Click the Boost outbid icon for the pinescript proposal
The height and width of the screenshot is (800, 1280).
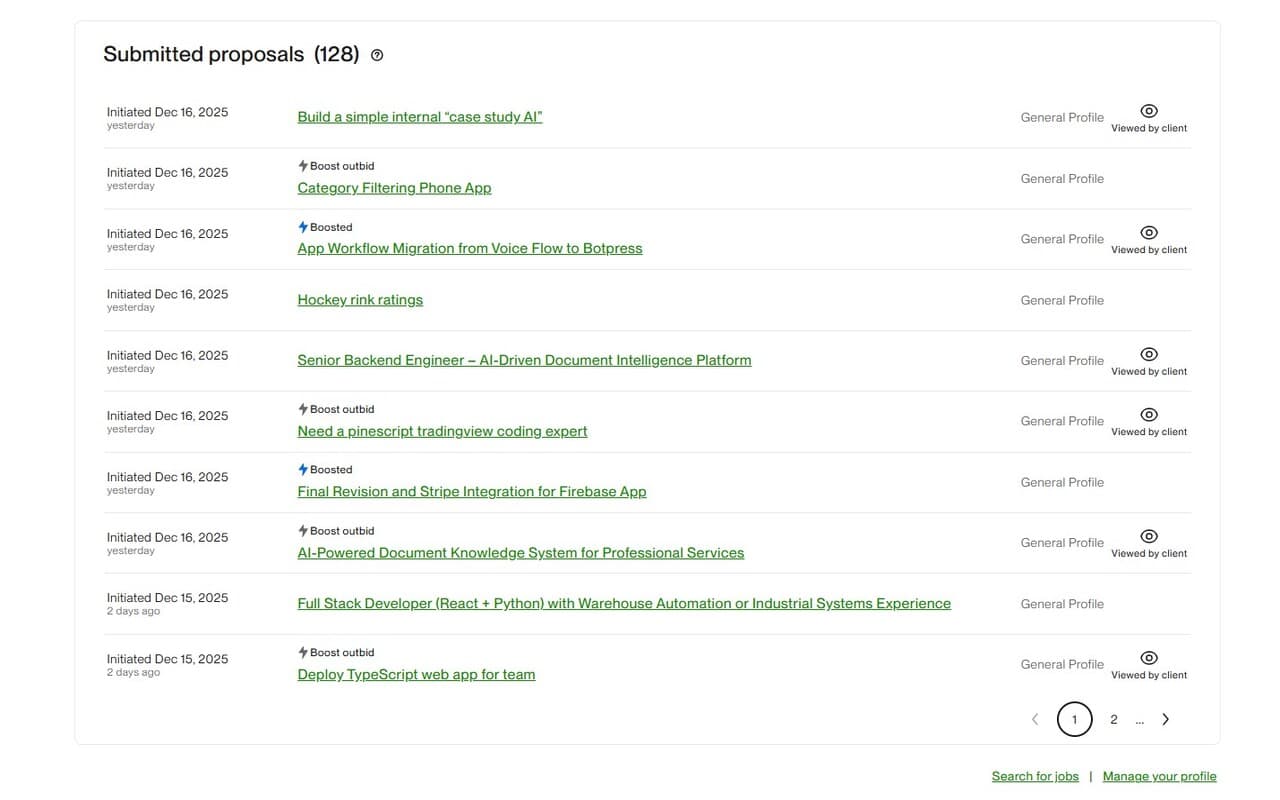pos(301,408)
